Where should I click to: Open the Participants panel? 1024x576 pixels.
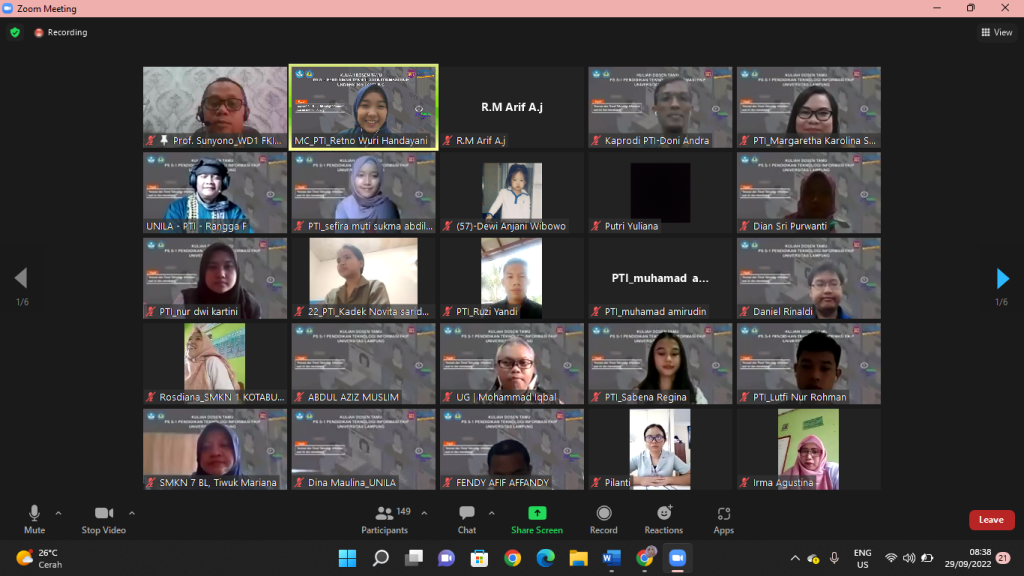(x=384, y=518)
